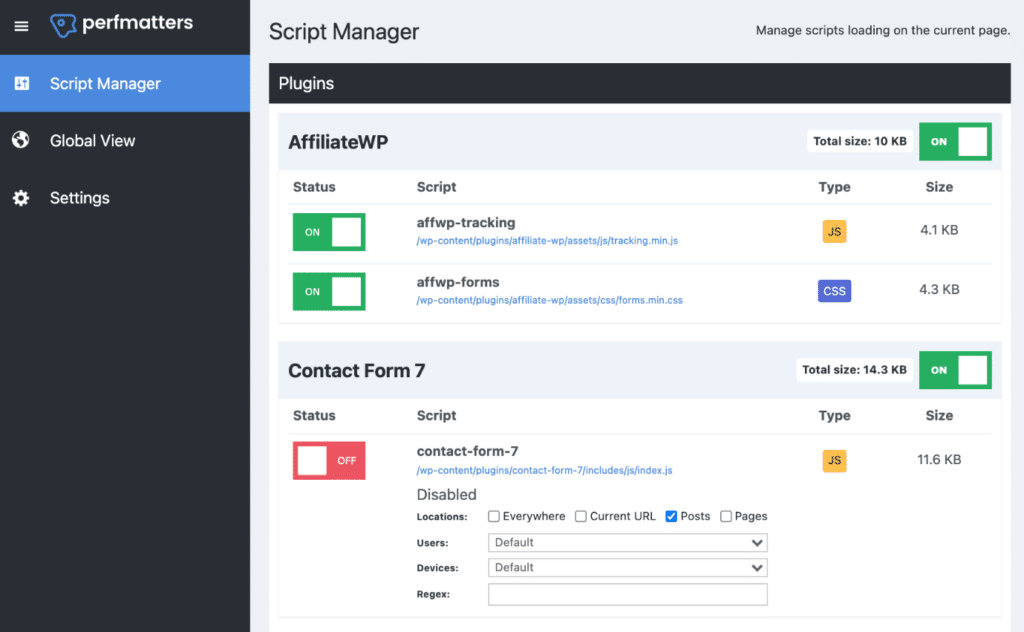Open the forms.min.css file link
The image size is (1024, 632).
tap(551, 300)
